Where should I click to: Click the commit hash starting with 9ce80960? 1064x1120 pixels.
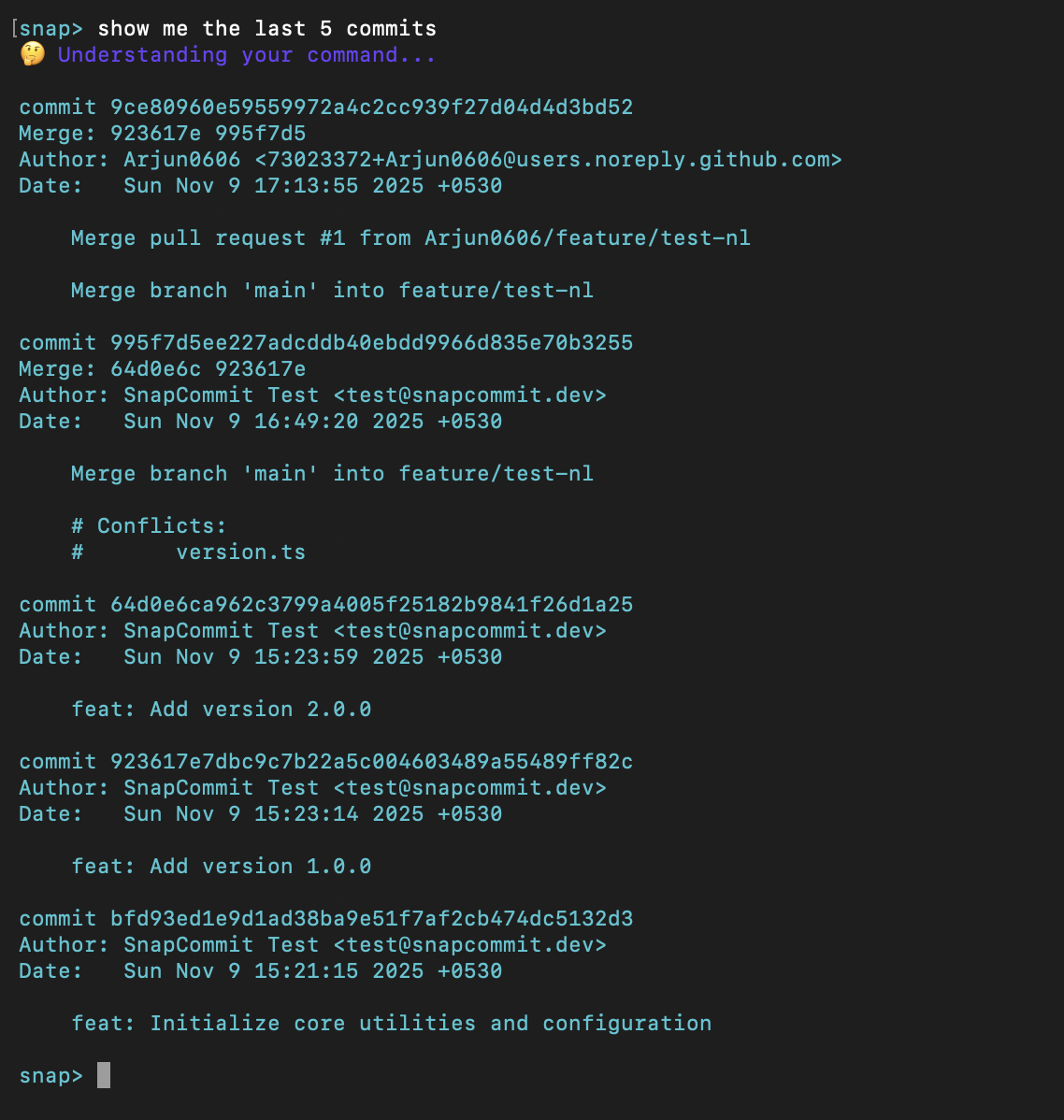tap(371, 107)
